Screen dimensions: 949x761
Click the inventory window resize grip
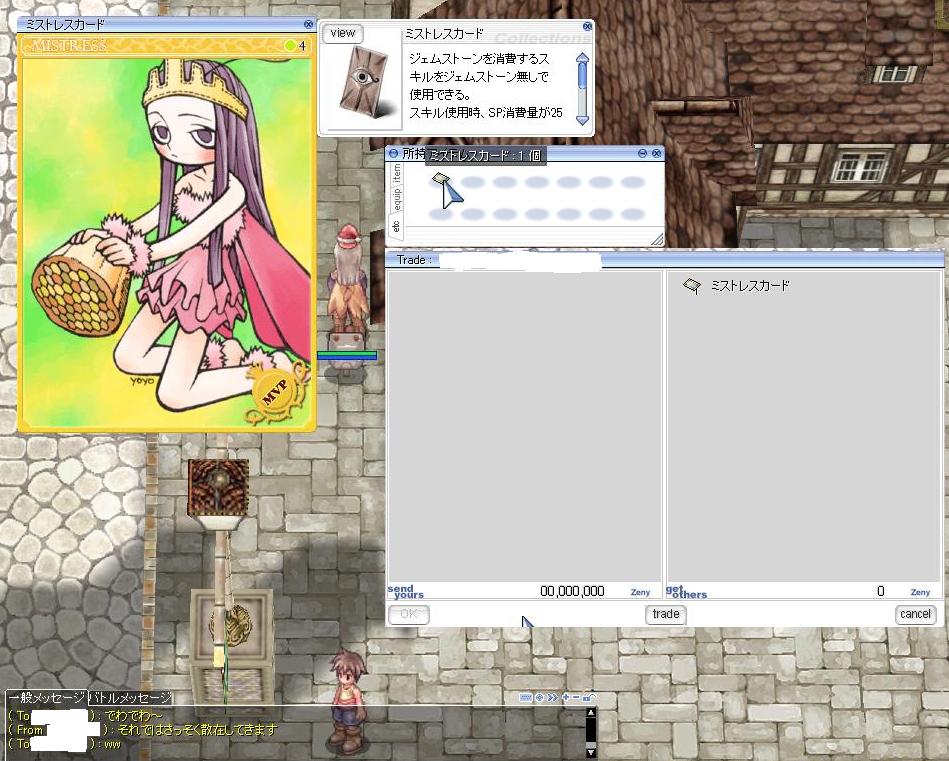coord(657,240)
